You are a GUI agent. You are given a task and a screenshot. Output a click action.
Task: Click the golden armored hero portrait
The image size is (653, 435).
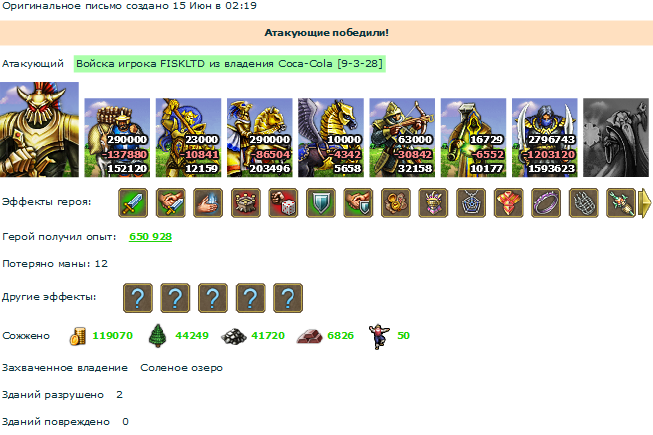39,129
